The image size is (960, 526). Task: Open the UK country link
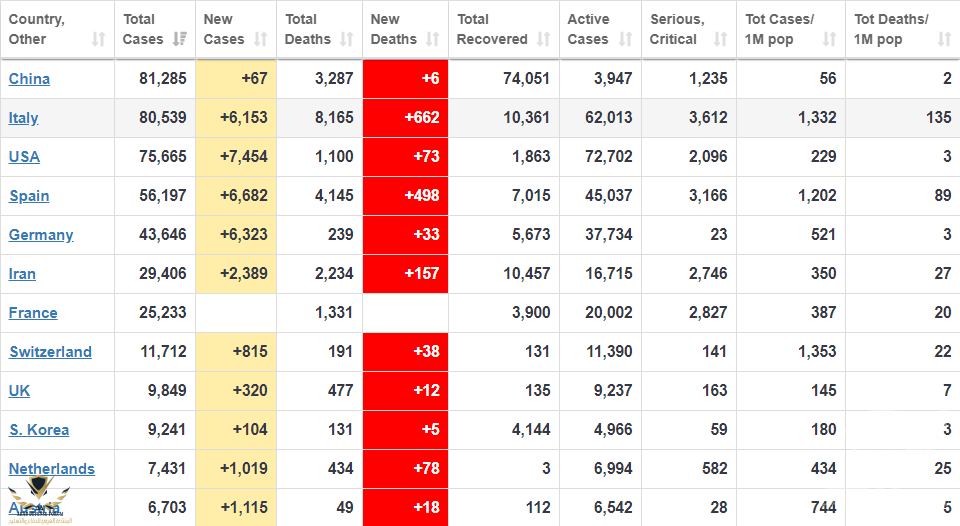19,391
